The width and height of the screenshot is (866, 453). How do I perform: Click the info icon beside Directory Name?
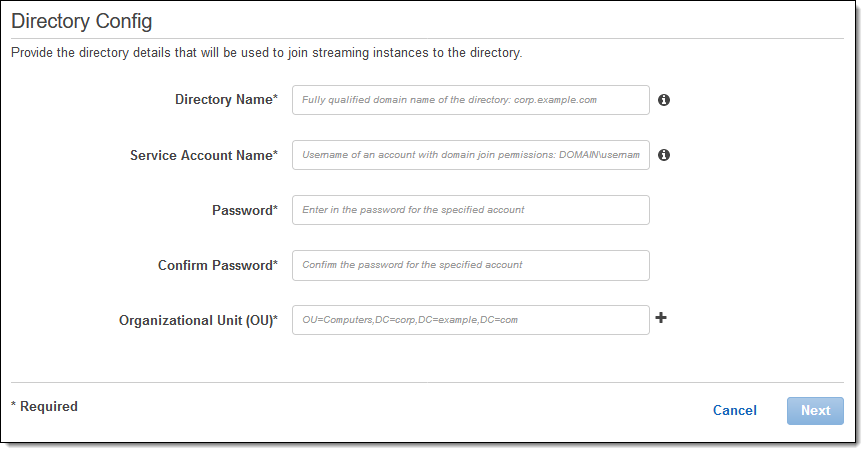[x=664, y=100]
